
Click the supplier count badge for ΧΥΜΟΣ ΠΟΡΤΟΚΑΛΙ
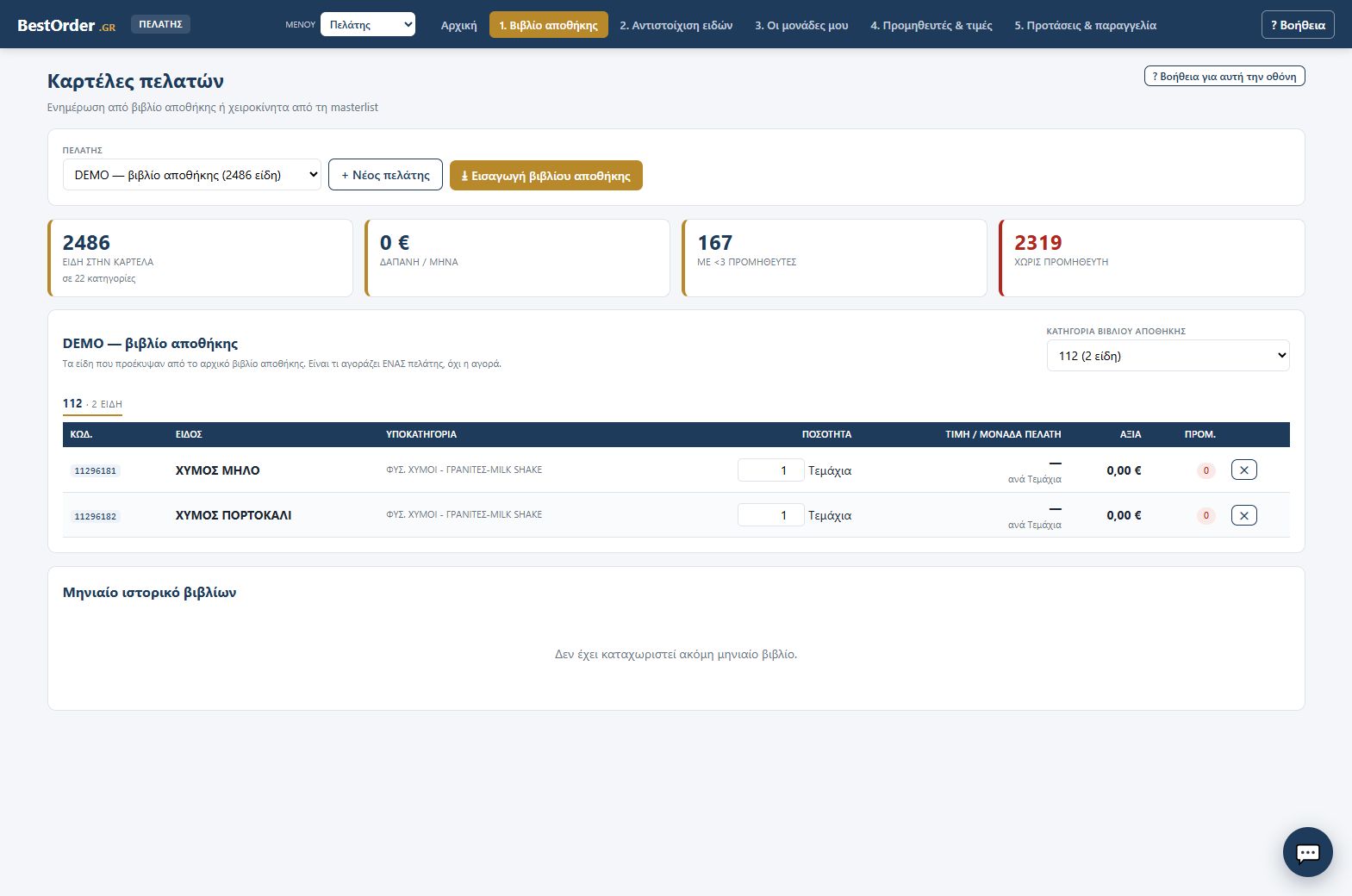(x=1206, y=515)
